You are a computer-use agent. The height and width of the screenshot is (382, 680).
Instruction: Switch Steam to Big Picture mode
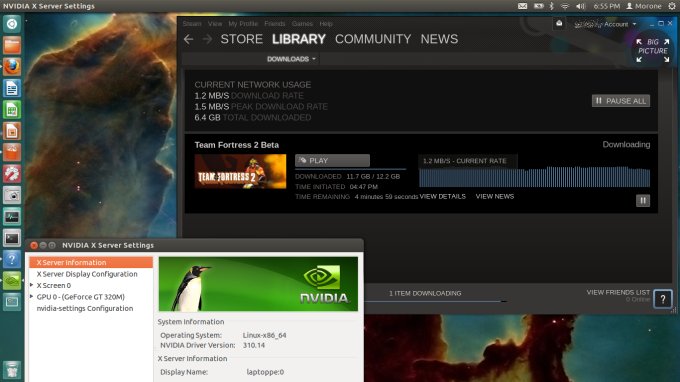[x=653, y=50]
